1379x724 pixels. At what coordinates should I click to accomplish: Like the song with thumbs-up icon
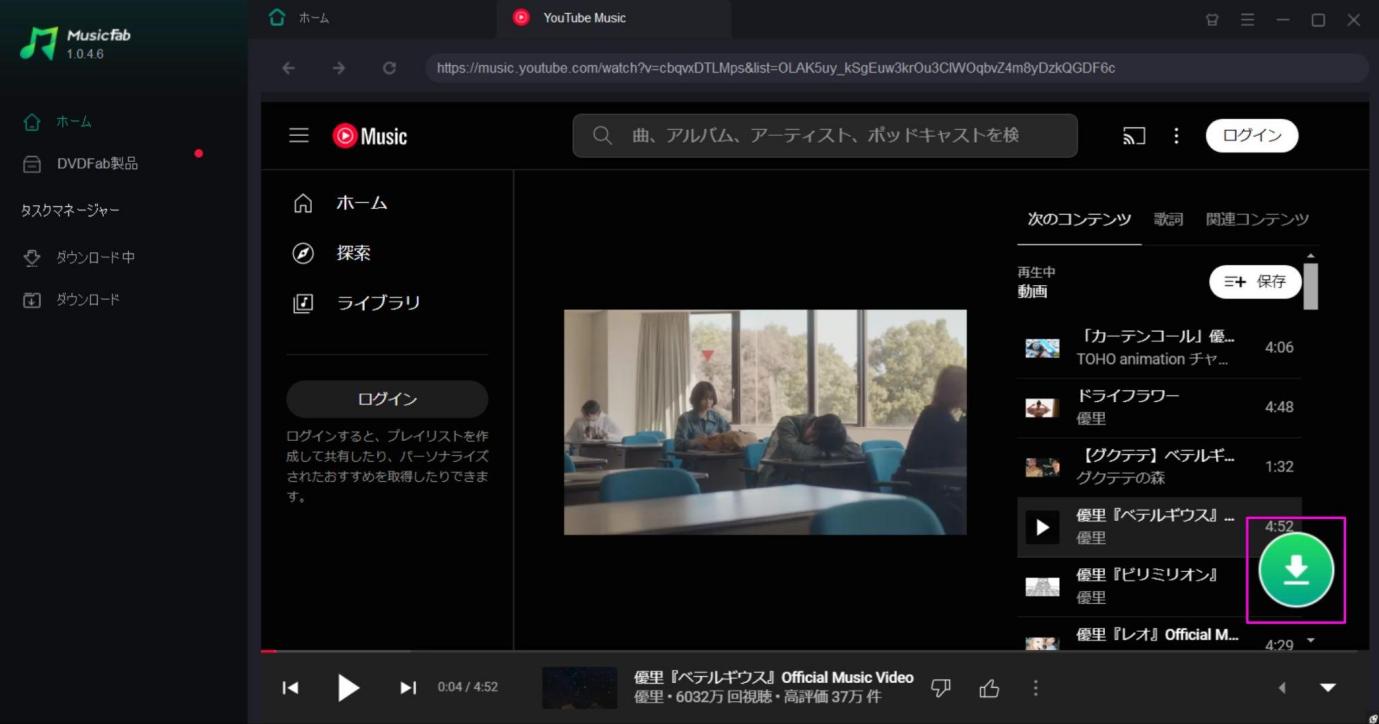(x=989, y=688)
